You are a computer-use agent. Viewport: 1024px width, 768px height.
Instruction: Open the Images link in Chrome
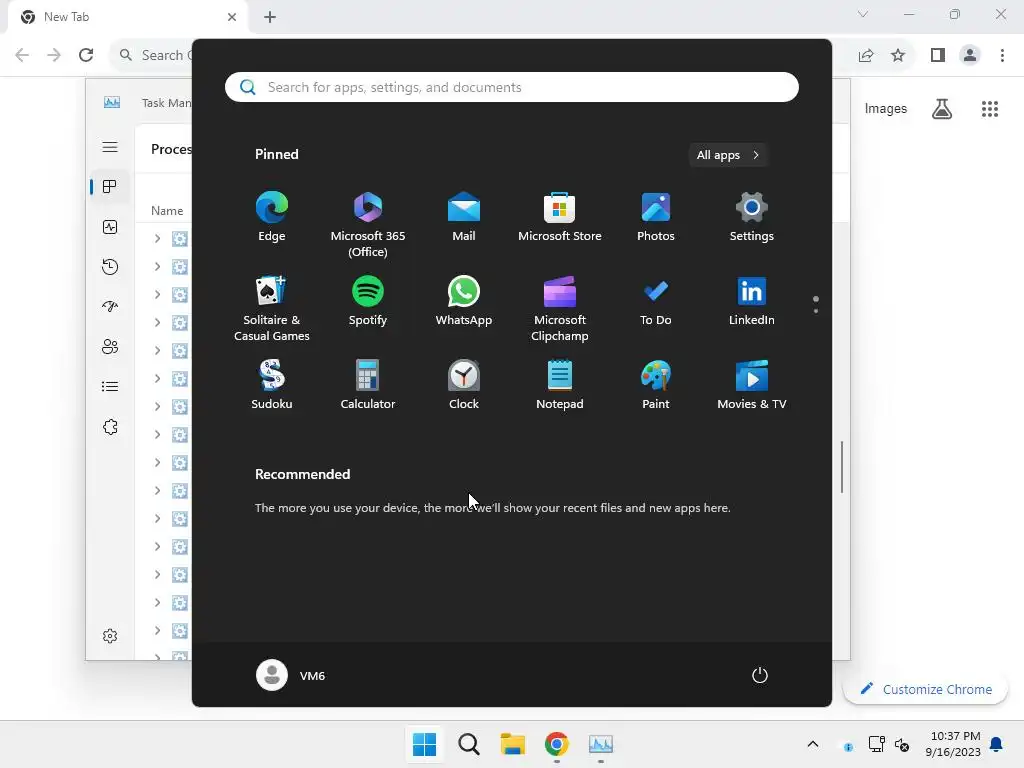[886, 108]
